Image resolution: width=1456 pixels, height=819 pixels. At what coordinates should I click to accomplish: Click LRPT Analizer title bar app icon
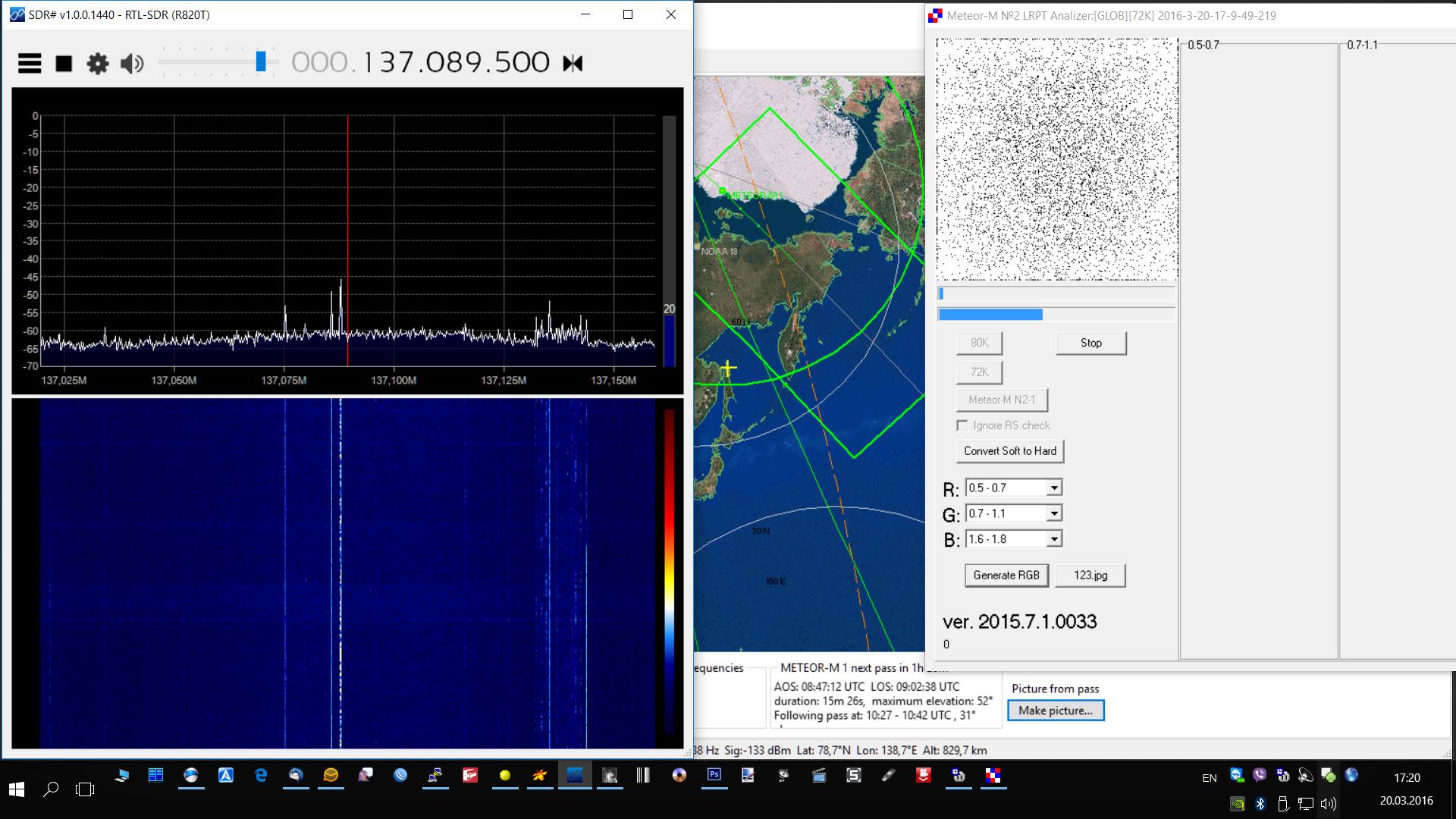pos(936,15)
